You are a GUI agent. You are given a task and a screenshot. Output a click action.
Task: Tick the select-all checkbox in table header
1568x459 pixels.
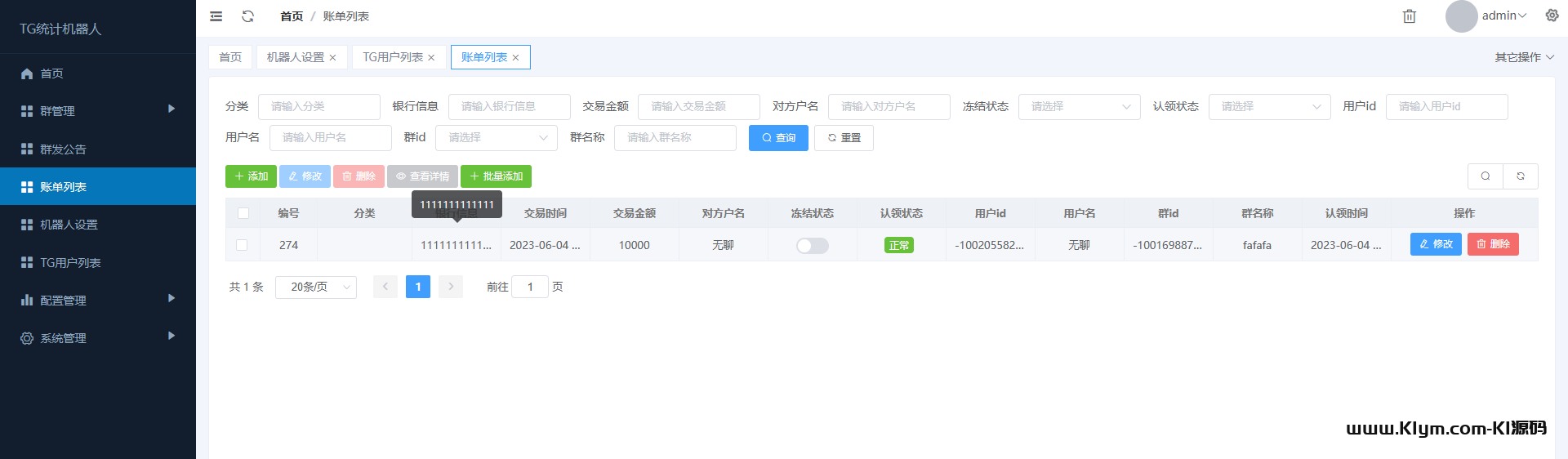243,213
